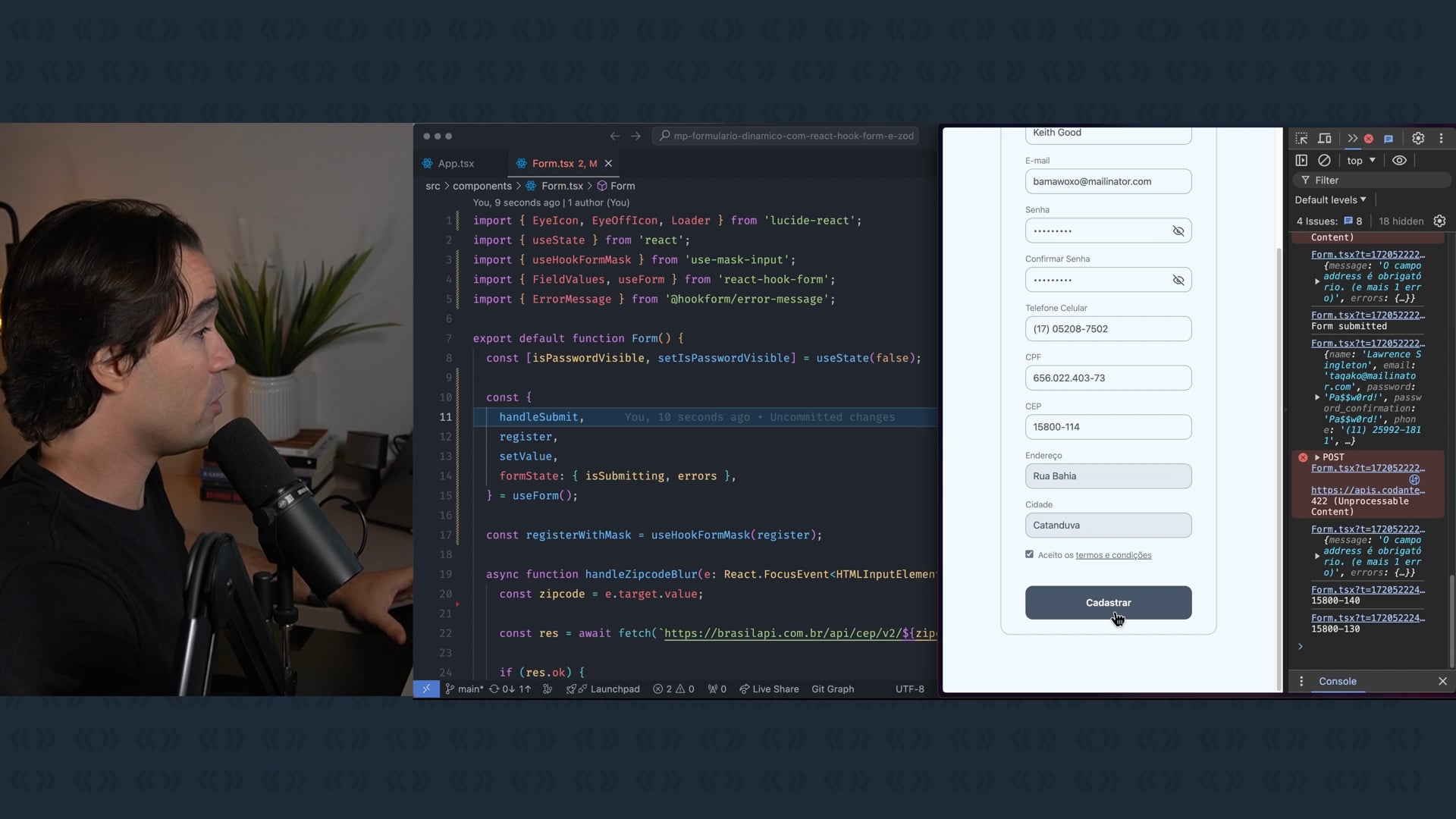Open DevTools settings gear in top toolbar
This screenshot has width=1456, height=819.
[1418, 139]
